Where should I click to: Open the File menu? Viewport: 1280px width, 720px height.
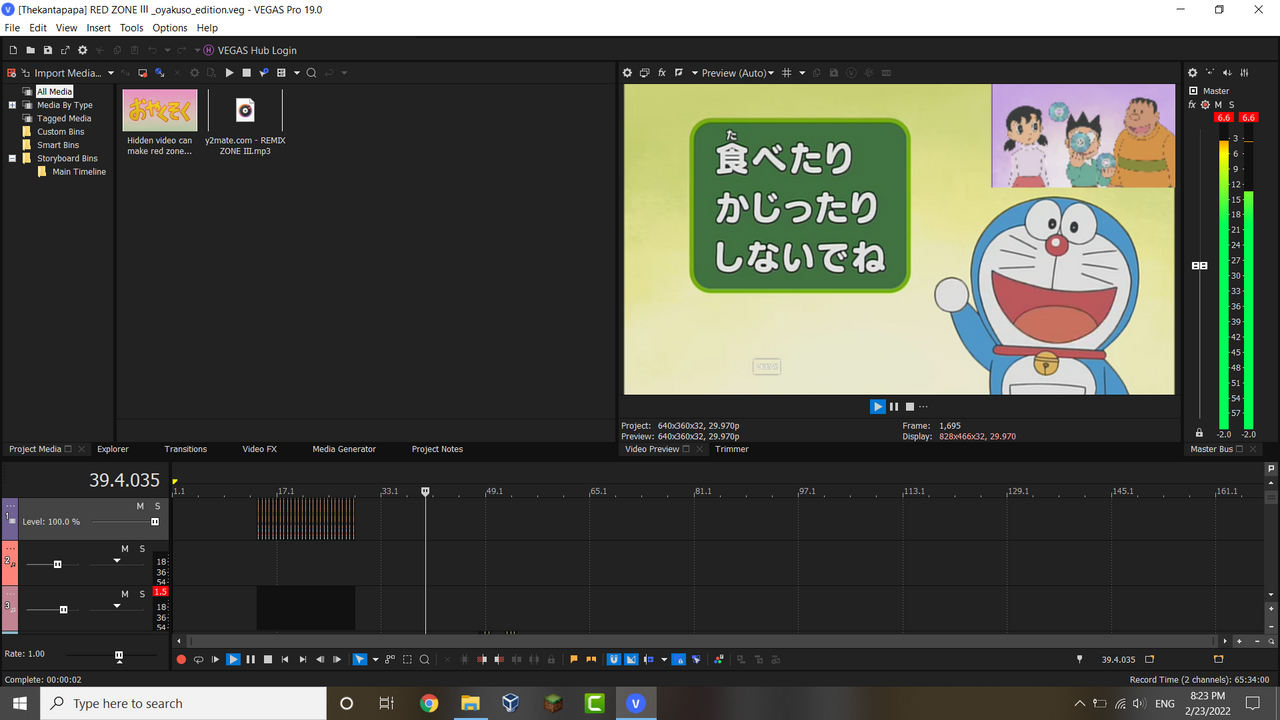(x=12, y=28)
